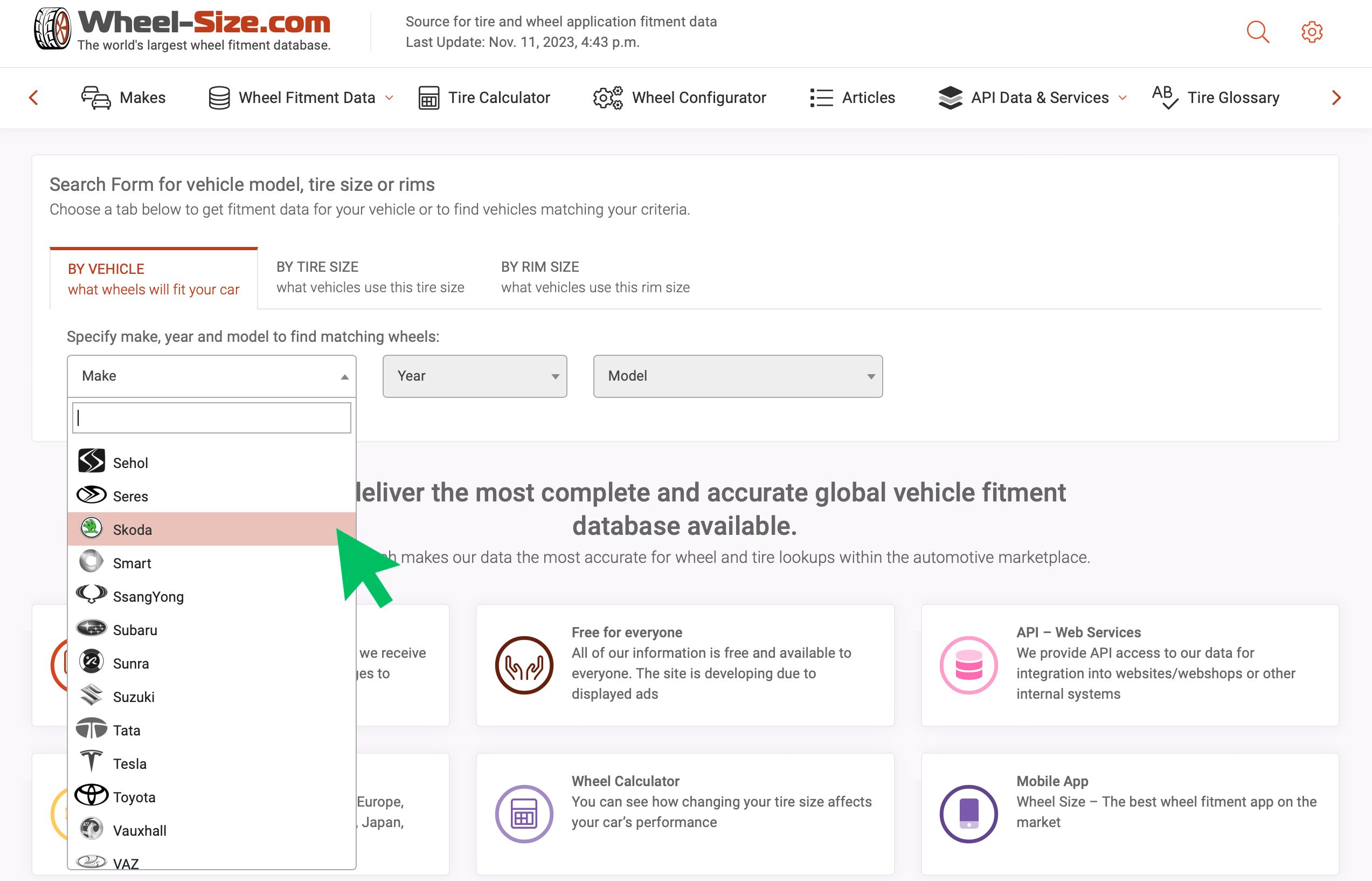The width and height of the screenshot is (1372, 881).
Task: Click the Wheel Calculator purple icon
Action: tap(524, 814)
